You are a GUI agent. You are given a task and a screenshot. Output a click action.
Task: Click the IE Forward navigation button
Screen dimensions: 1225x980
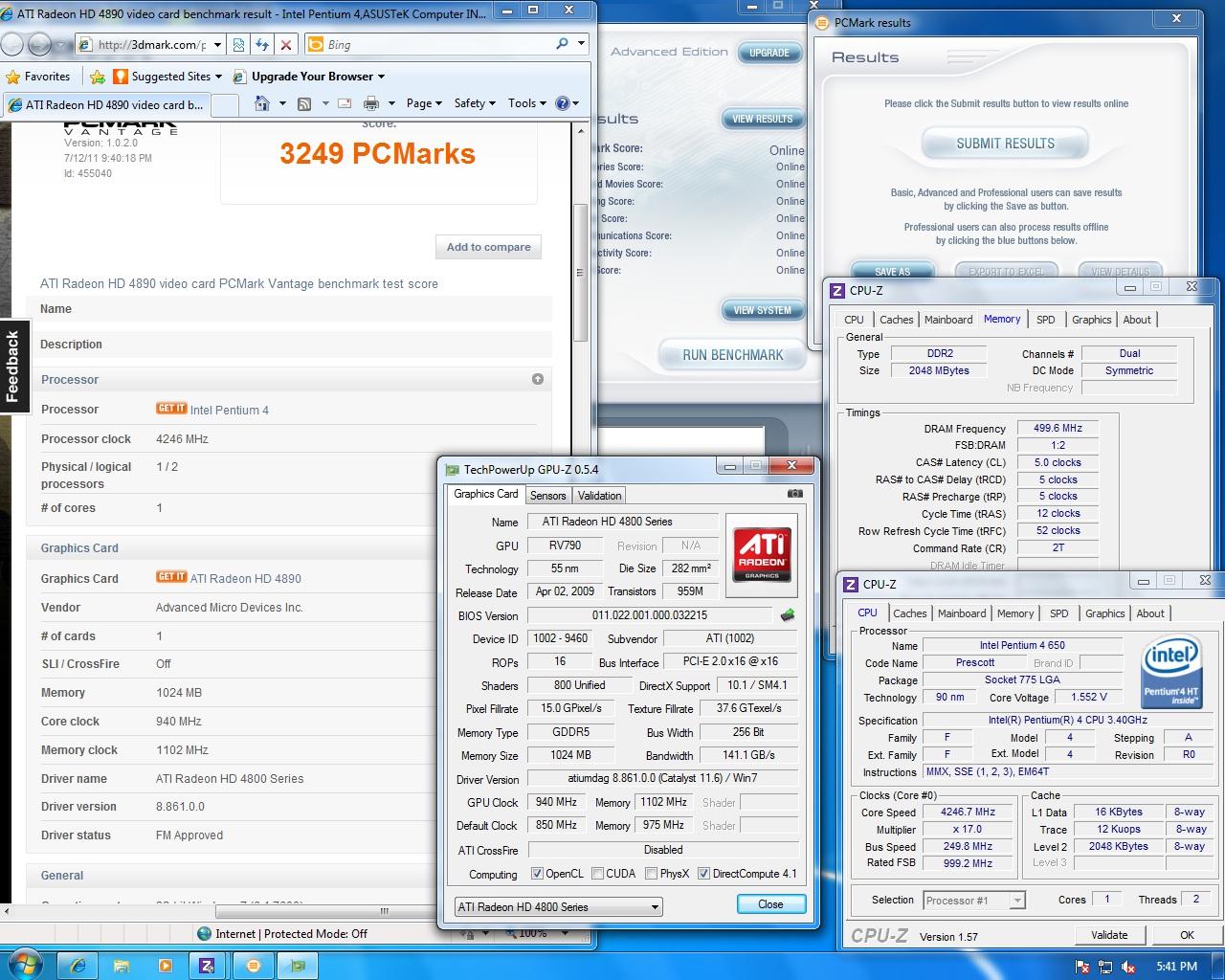click(40, 44)
